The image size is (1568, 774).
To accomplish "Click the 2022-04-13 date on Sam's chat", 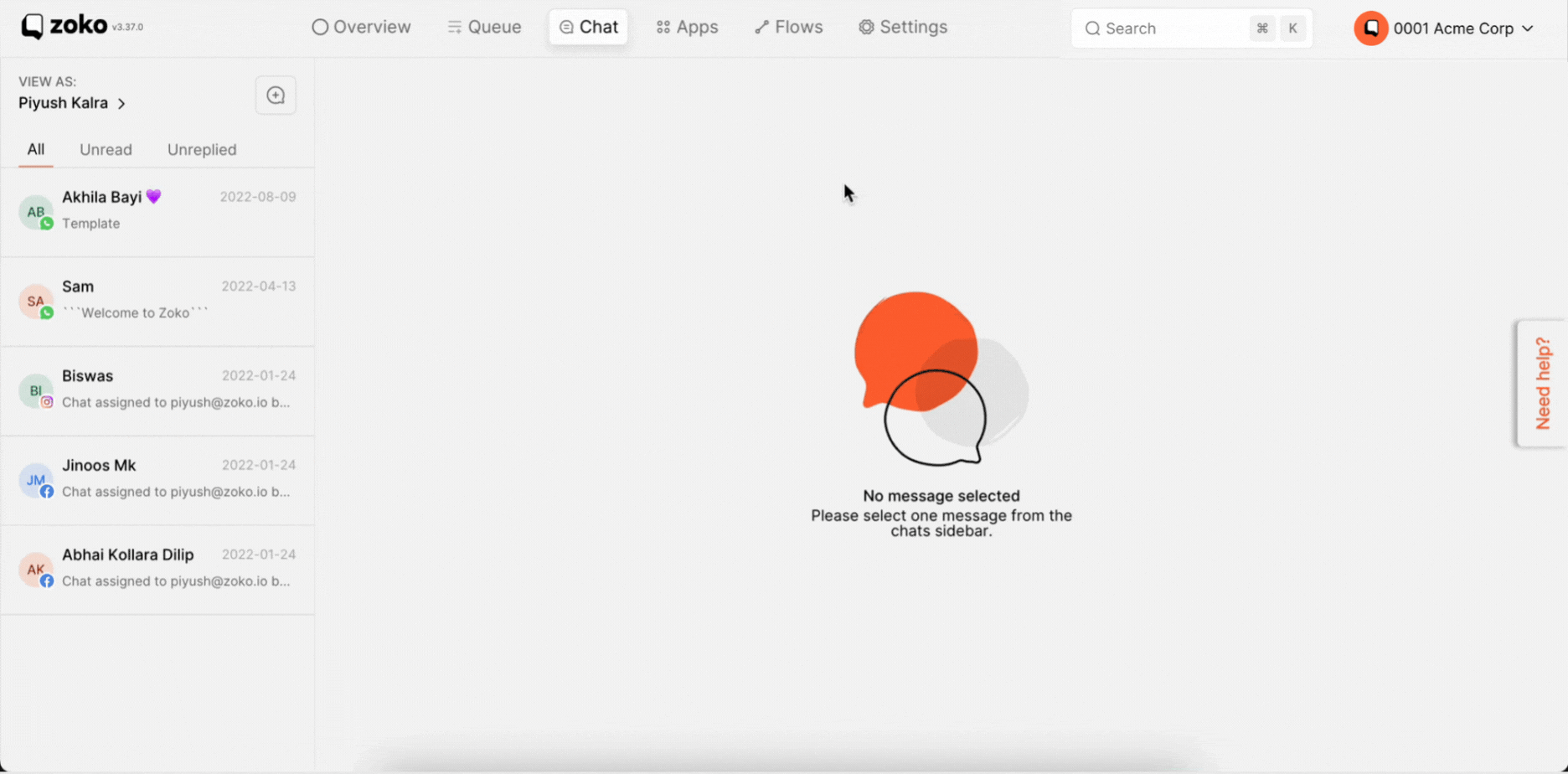I will coord(259,286).
